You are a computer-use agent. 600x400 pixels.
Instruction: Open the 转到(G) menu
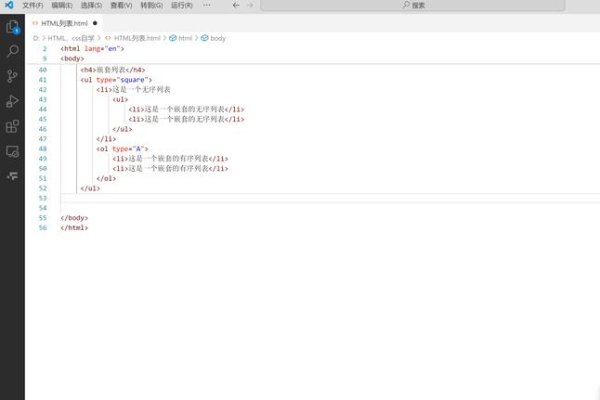point(150,5)
